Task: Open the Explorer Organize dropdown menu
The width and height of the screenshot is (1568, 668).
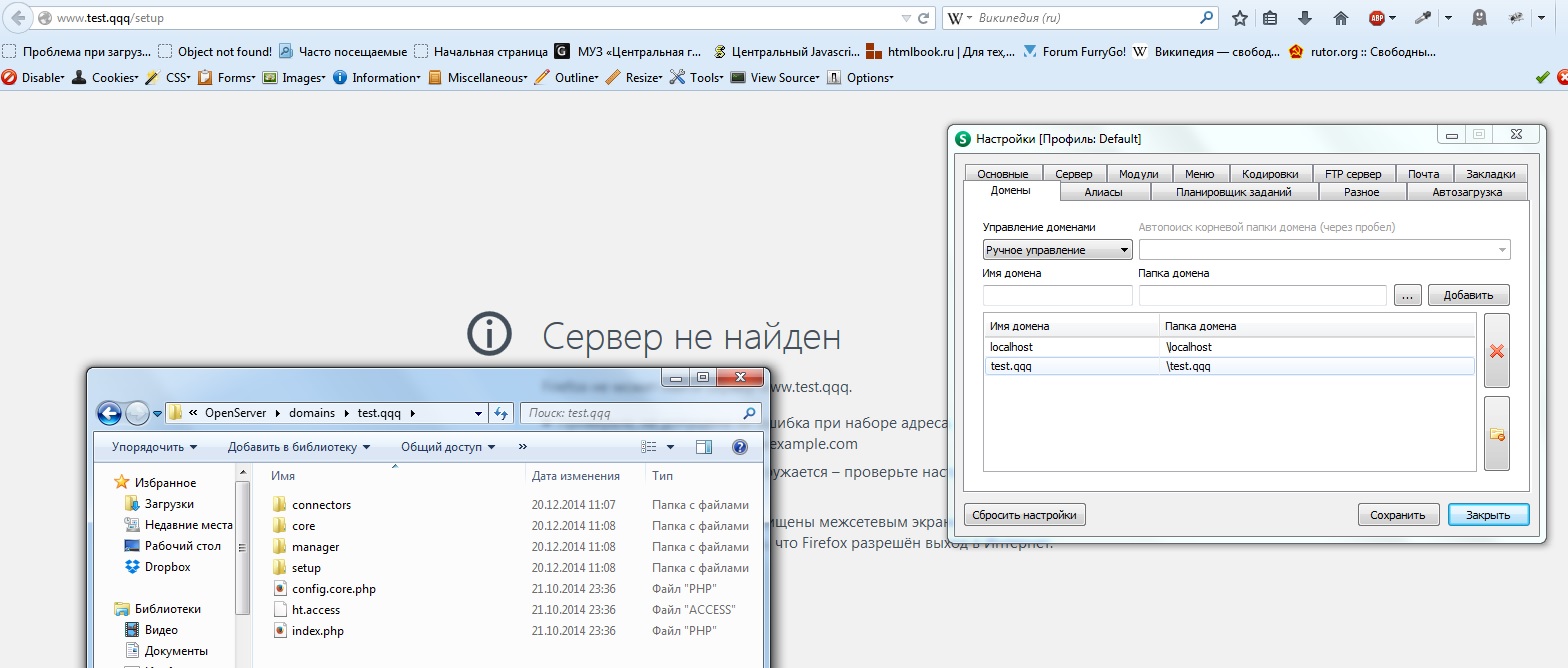Action: click(x=154, y=447)
